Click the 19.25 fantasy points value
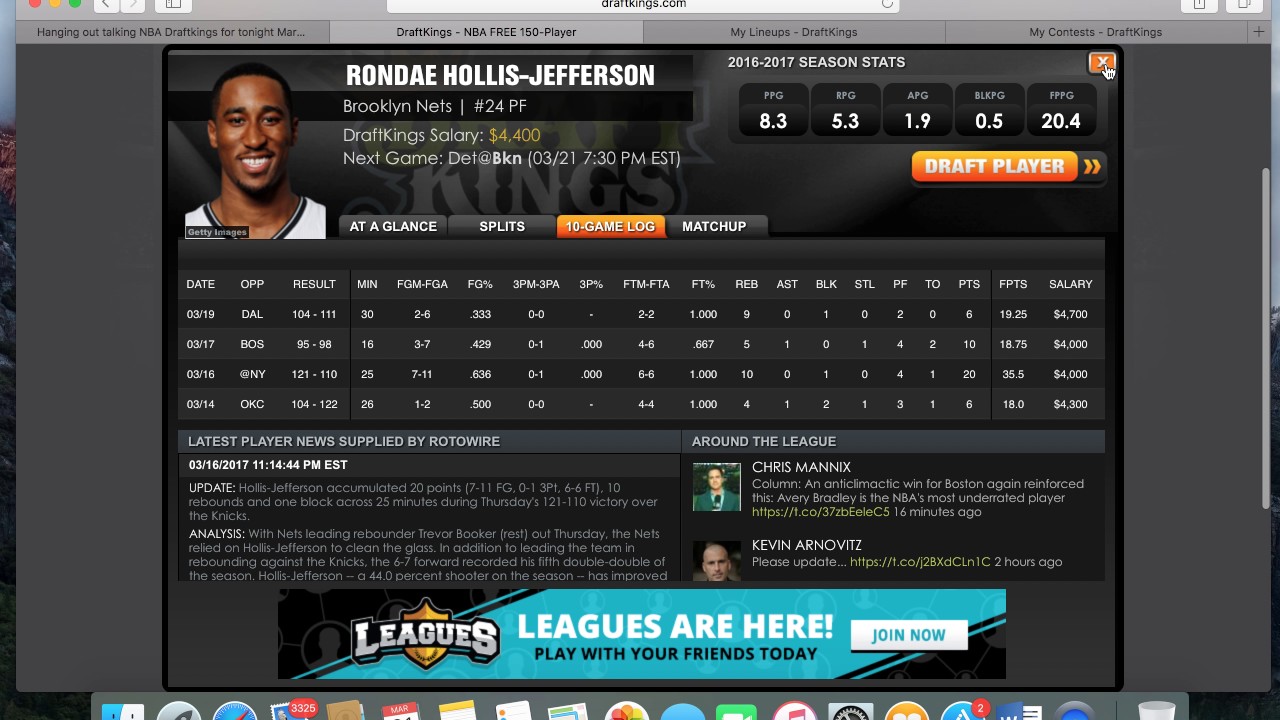Screen dimensions: 1280x720 1013,314
